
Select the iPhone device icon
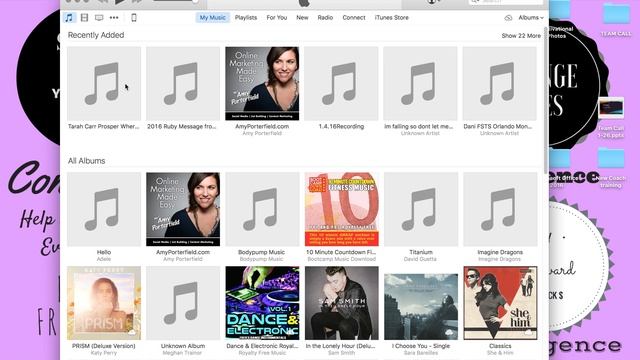click(x=133, y=18)
